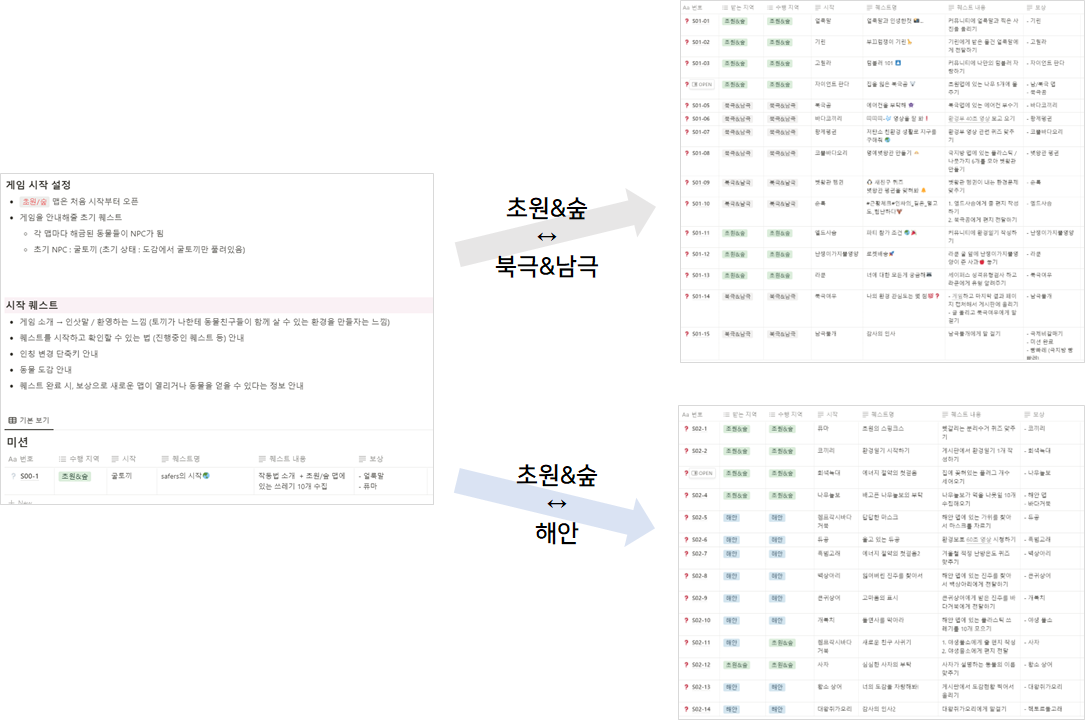Click the red question icon of S01-01

coord(686,21)
